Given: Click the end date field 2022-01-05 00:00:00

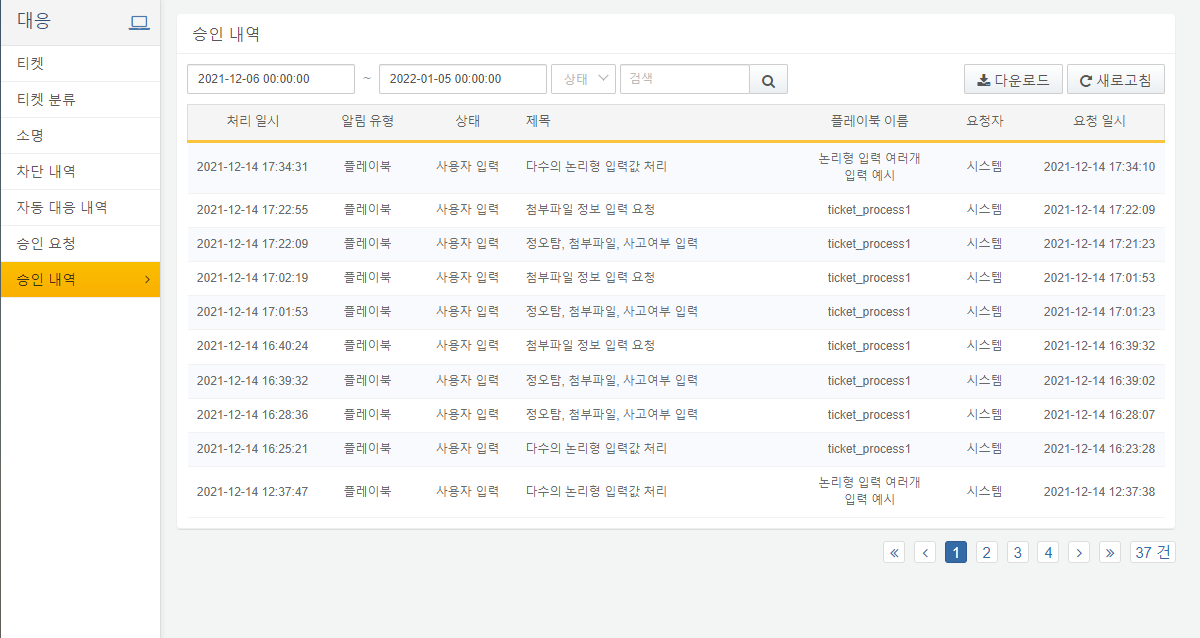Looking at the screenshot, I should [463, 79].
